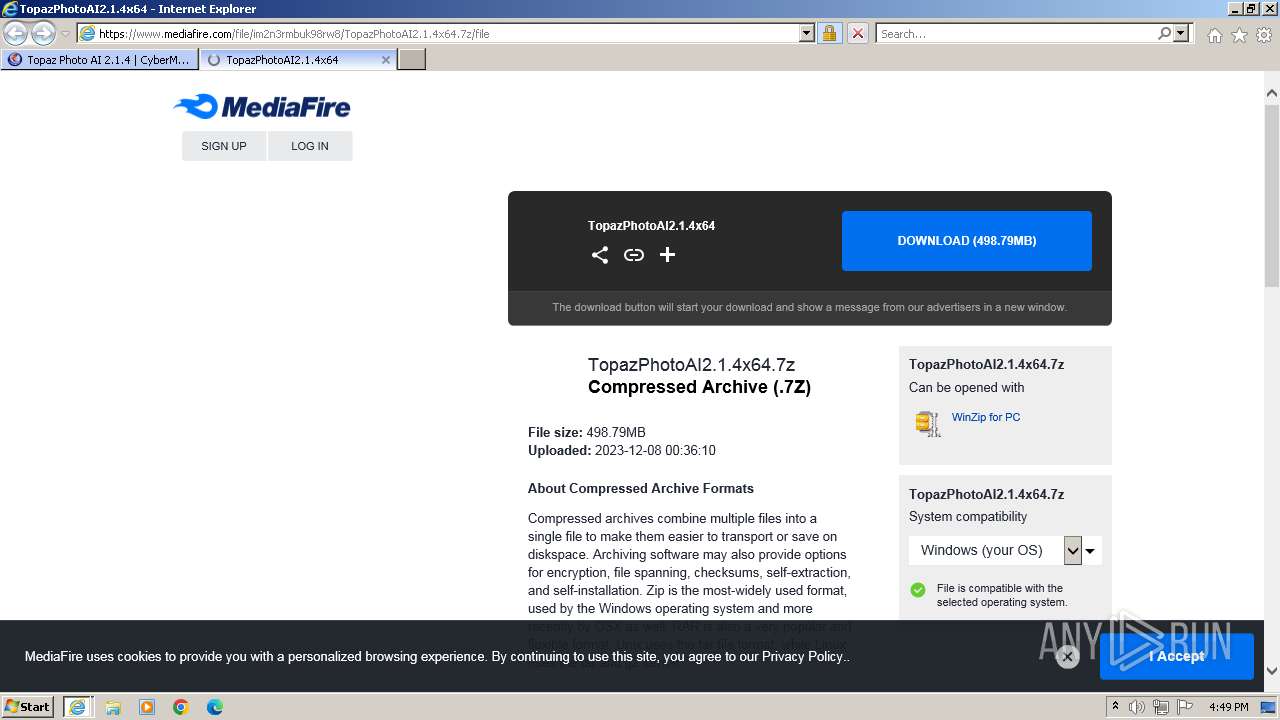Click I Accept on cookie banner
Screen dimensions: 1280x720
1176,656
